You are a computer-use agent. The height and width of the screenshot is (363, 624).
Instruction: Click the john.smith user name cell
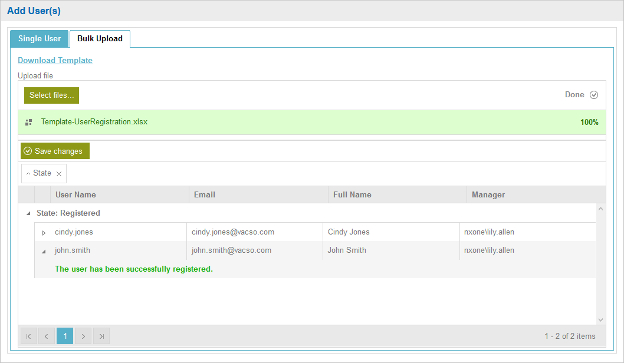118,250
